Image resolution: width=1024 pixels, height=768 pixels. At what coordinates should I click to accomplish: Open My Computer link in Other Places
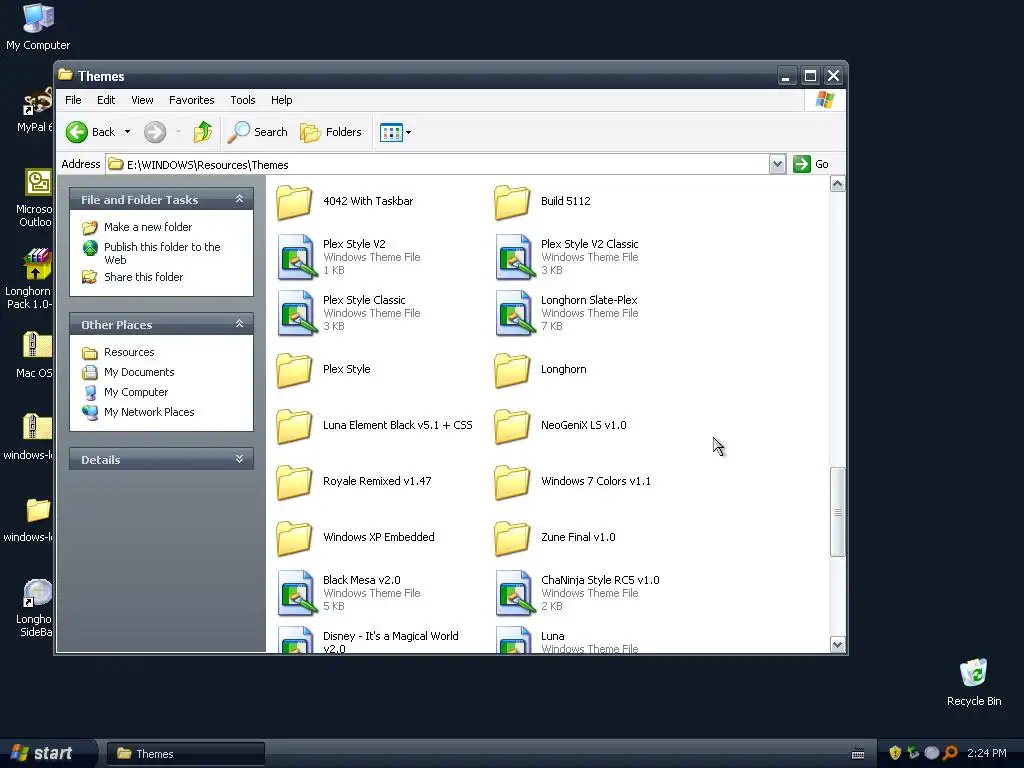tap(136, 392)
